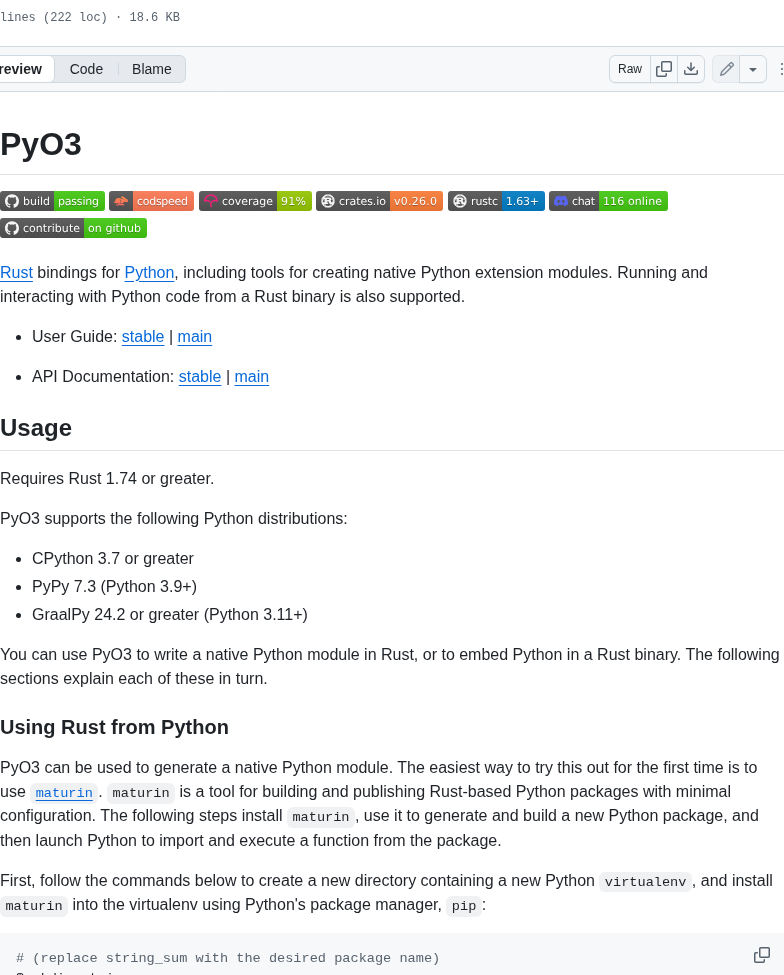Switch to the Code tab

coord(86,69)
